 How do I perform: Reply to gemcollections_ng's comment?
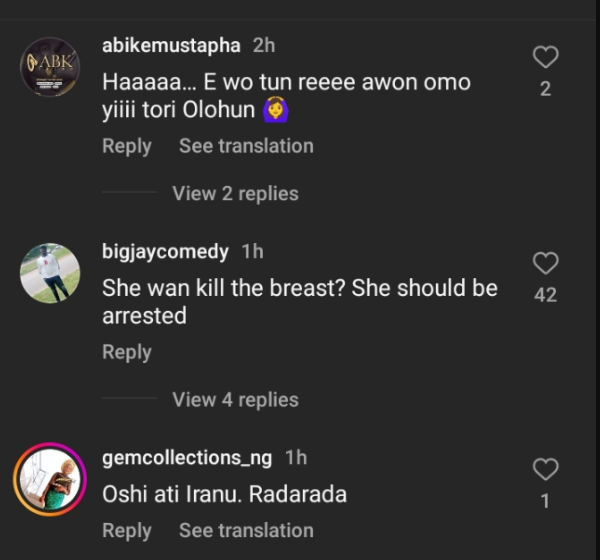tap(127, 530)
